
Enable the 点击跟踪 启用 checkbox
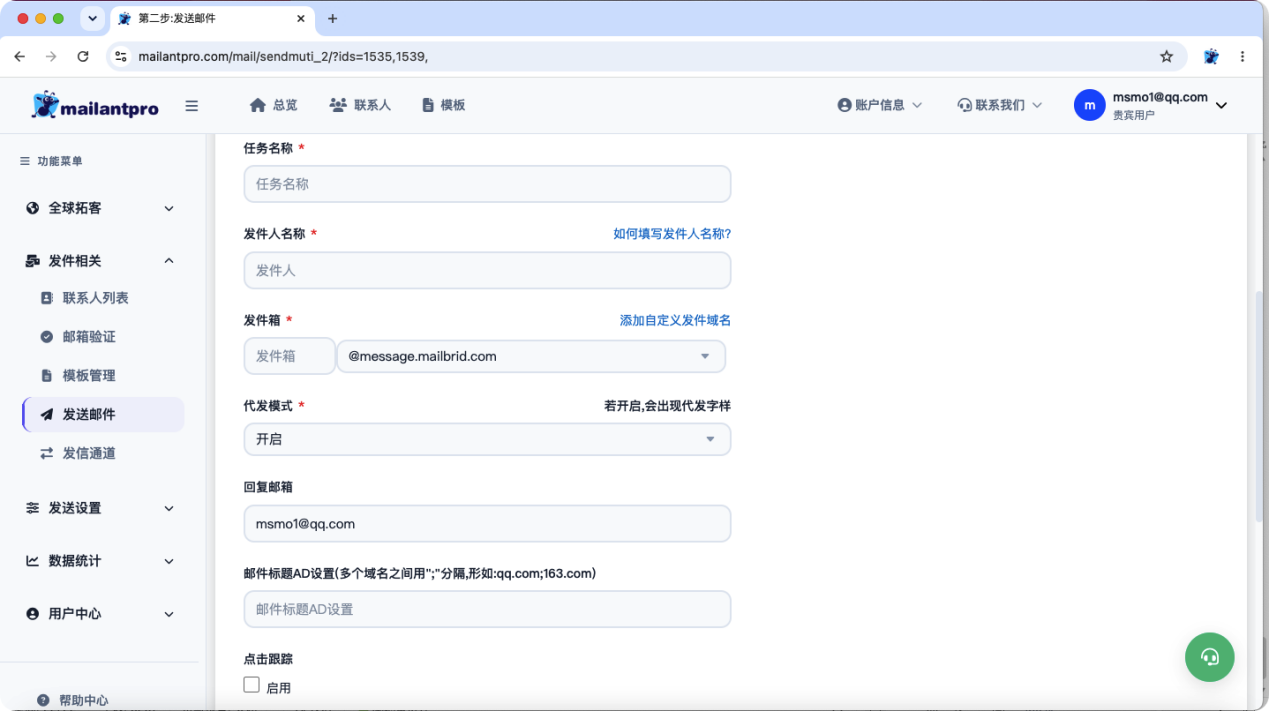pyautogui.click(x=252, y=685)
